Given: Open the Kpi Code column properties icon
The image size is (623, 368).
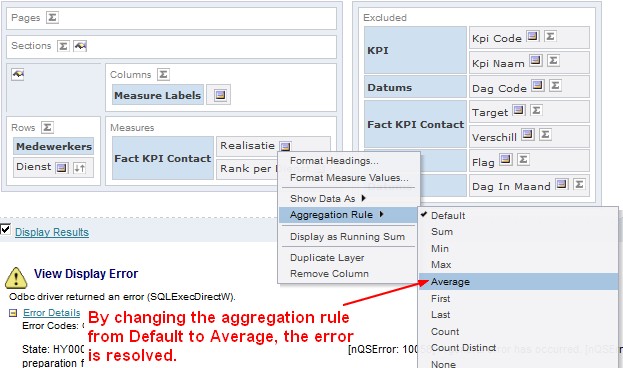Looking at the screenshot, I should tap(532, 37).
